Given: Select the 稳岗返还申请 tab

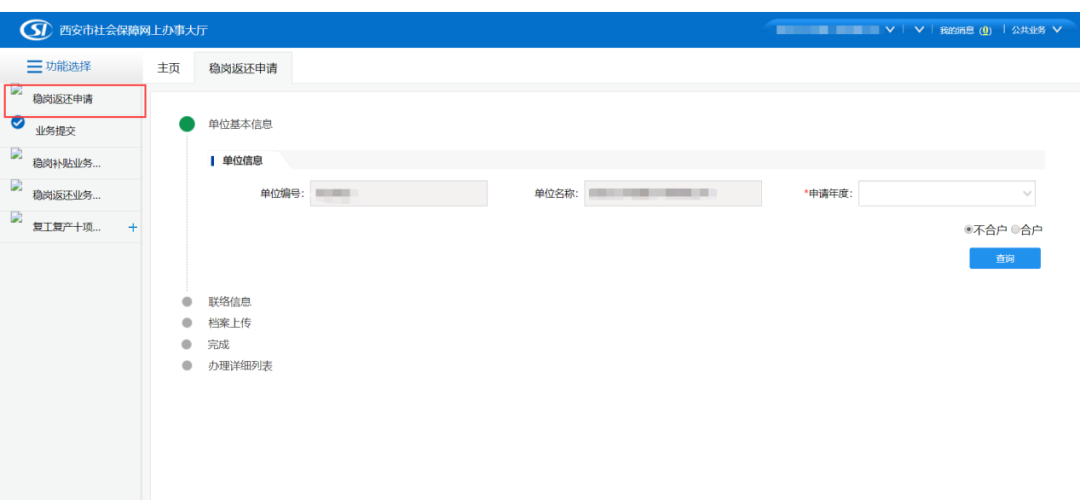Looking at the screenshot, I should (x=243, y=68).
